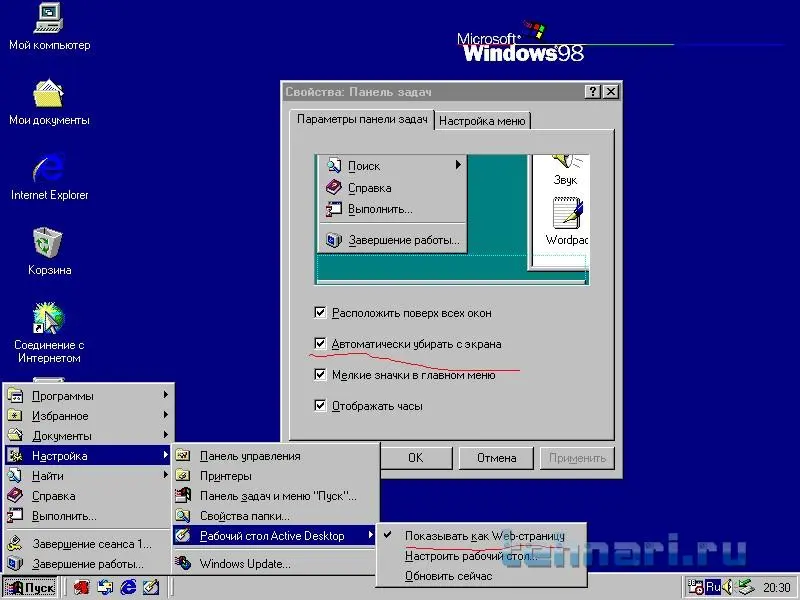Expand the Программы submenu
Image resolution: width=800 pixels, height=600 pixels.
pyautogui.click(x=88, y=395)
